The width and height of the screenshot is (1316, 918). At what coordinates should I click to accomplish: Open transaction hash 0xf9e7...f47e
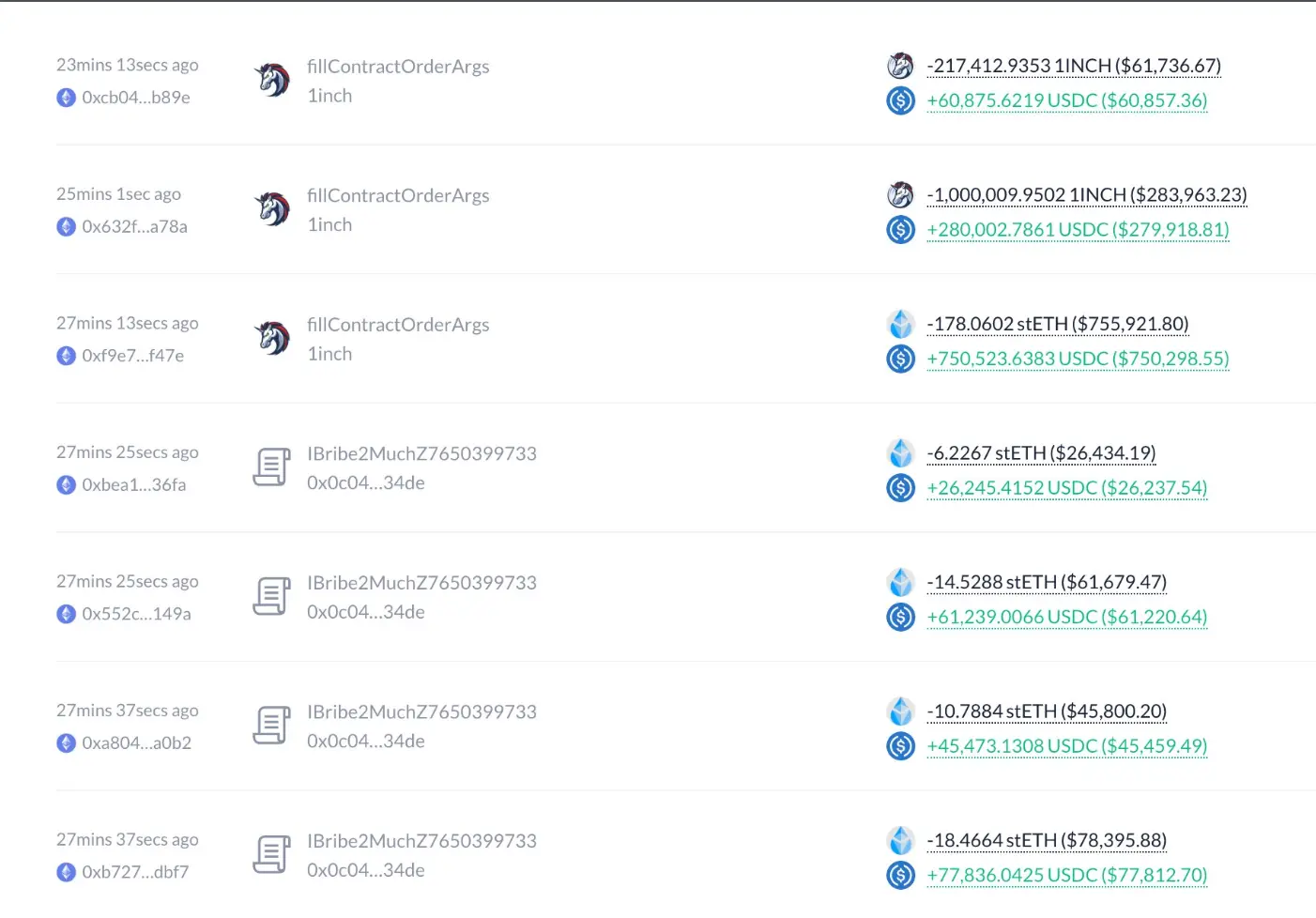132,356
